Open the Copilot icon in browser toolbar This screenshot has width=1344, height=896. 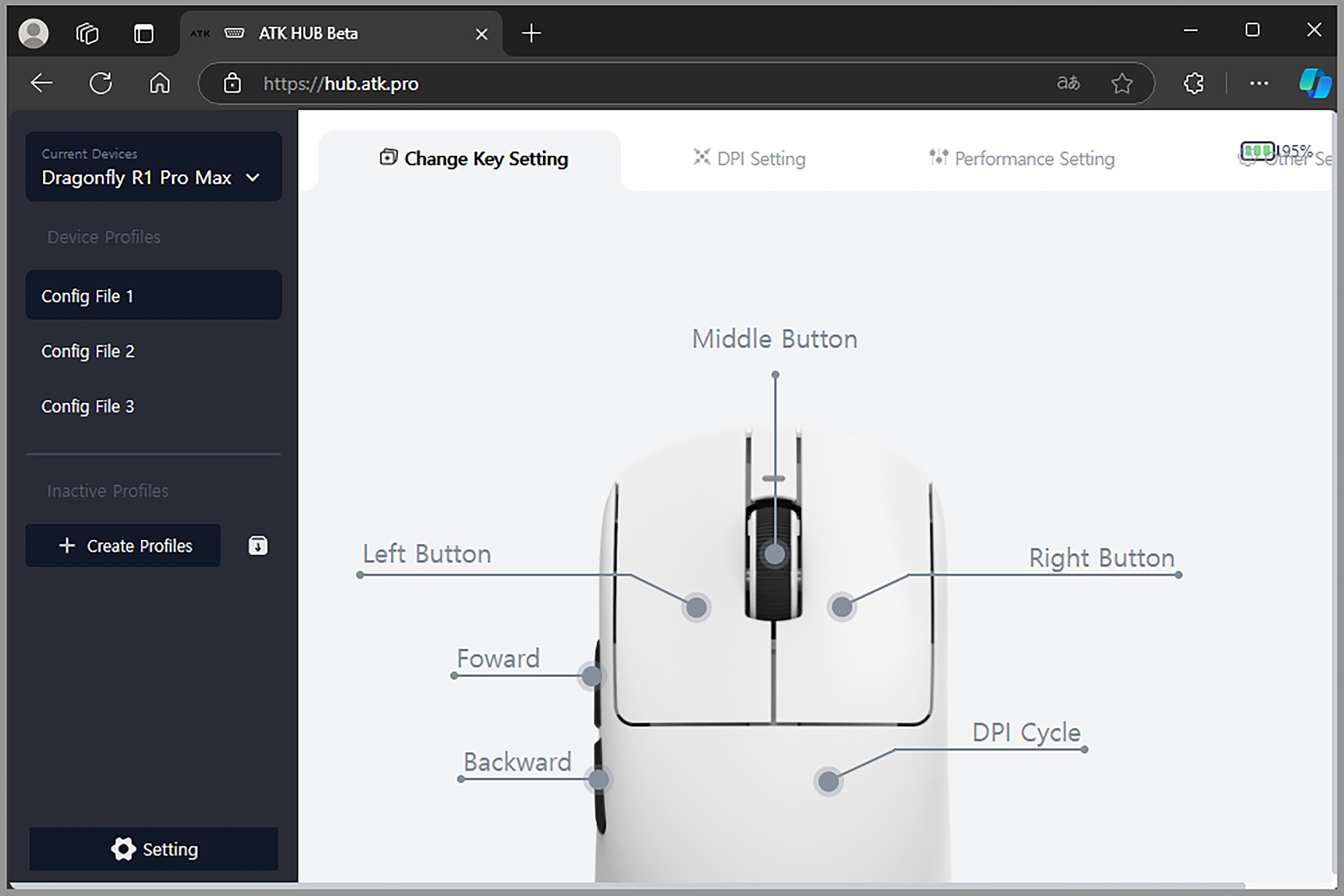pos(1314,83)
